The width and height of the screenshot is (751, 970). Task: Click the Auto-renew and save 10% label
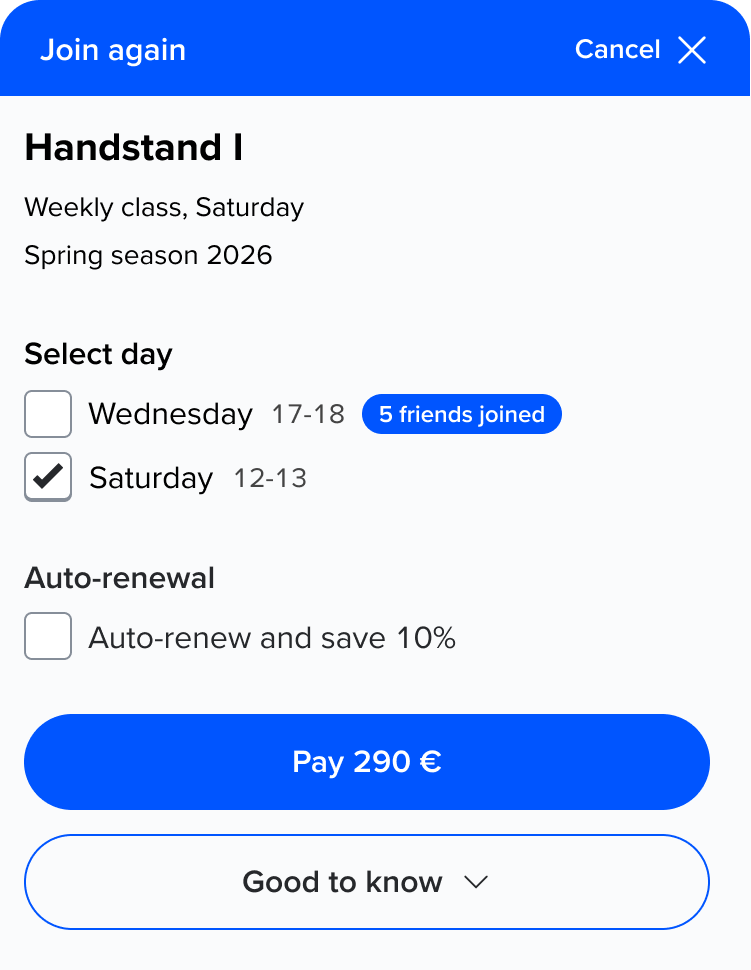coord(272,638)
